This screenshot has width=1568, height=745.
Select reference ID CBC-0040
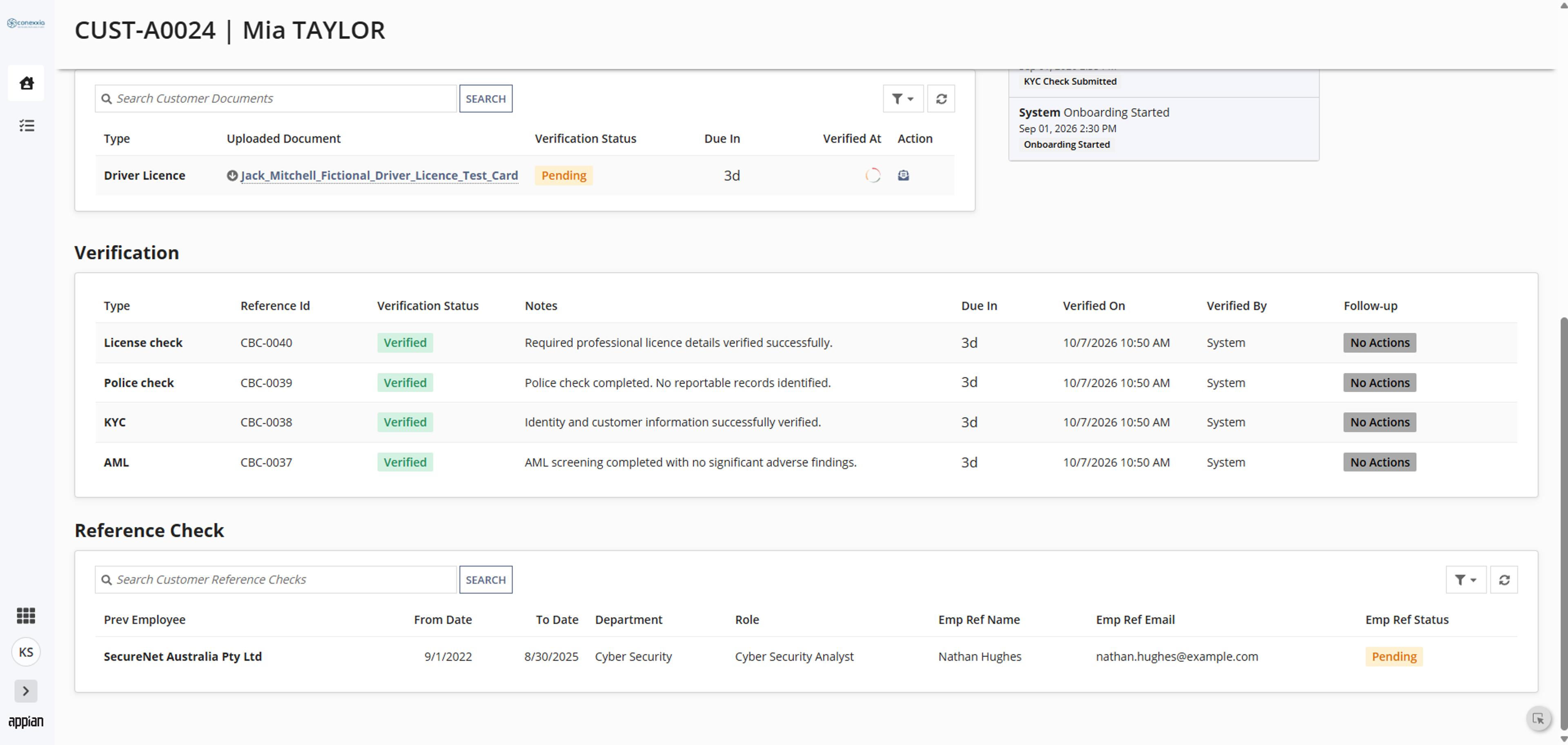[266, 343]
